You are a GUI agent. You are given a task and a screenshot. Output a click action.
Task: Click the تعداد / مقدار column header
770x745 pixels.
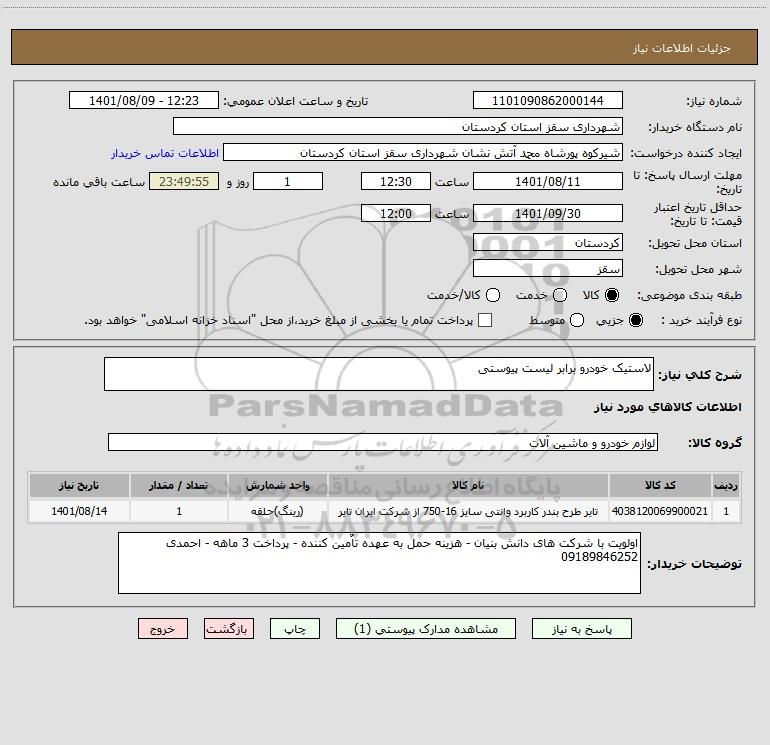point(179,485)
